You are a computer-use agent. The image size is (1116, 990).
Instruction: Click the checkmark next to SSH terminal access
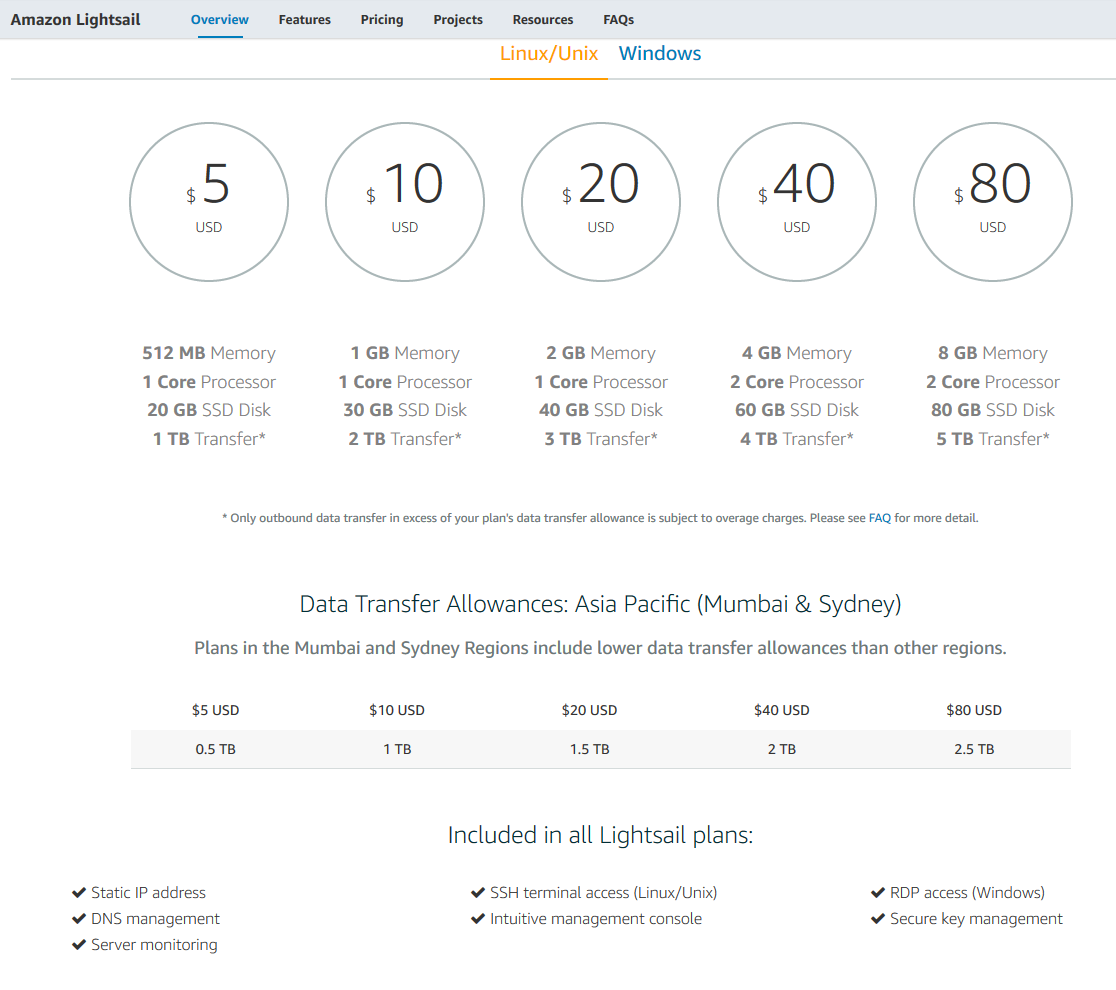click(478, 893)
